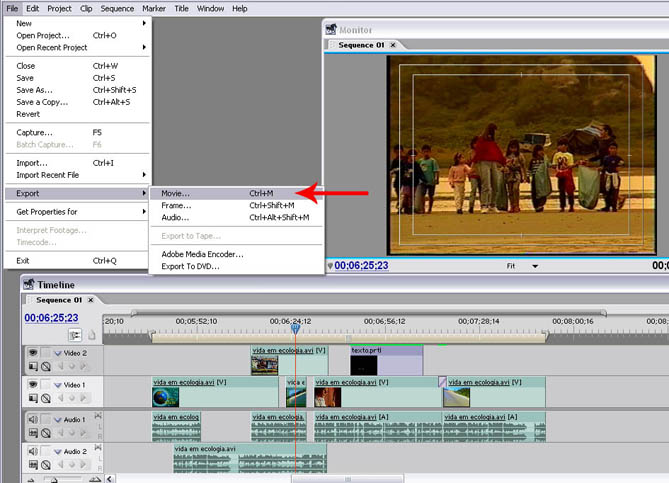This screenshot has width=669, height=483.
Task: Click the blue timecode in Timeline panel
Action: pyautogui.click(x=52, y=318)
